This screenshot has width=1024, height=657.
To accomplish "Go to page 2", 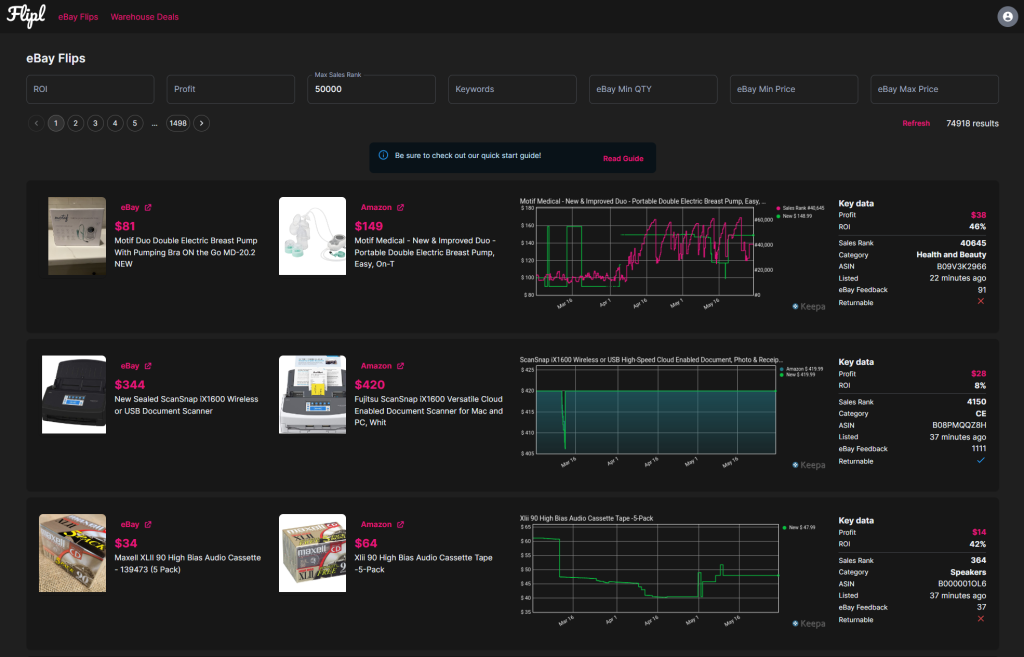I will pos(76,123).
